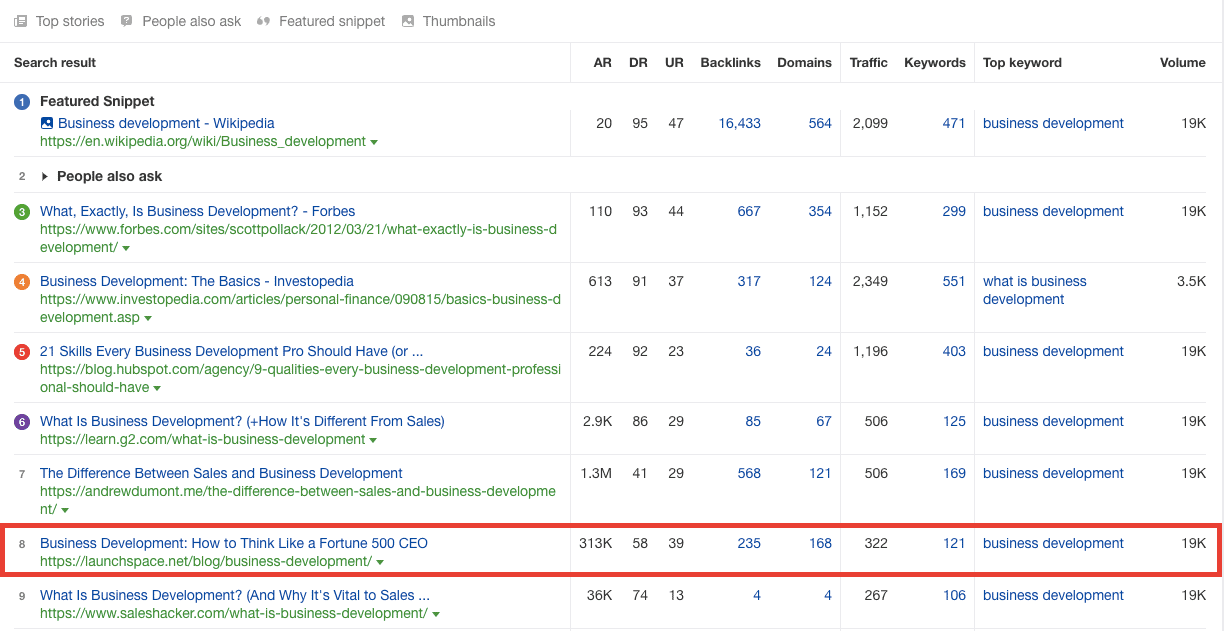
Task: Click the Thumbnails image icon
Action: pos(408,21)
